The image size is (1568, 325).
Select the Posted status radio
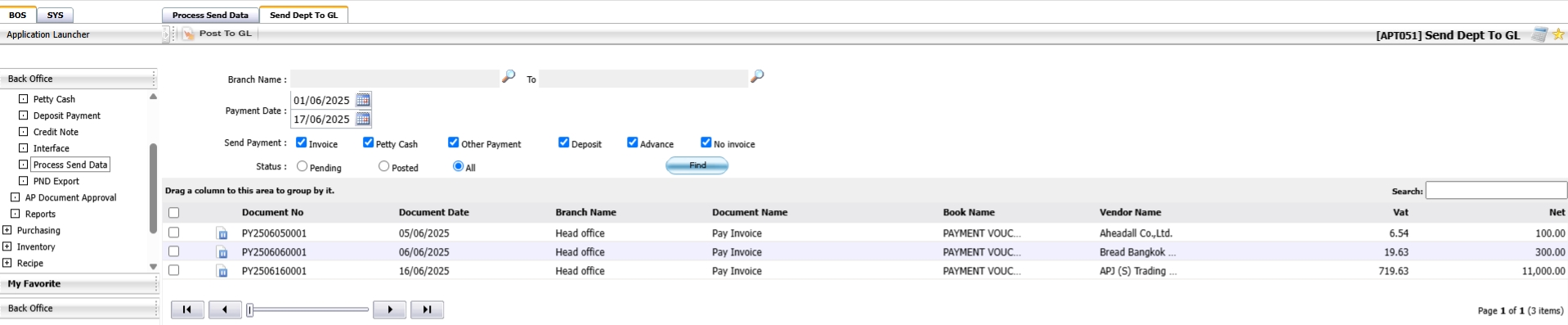383,166
